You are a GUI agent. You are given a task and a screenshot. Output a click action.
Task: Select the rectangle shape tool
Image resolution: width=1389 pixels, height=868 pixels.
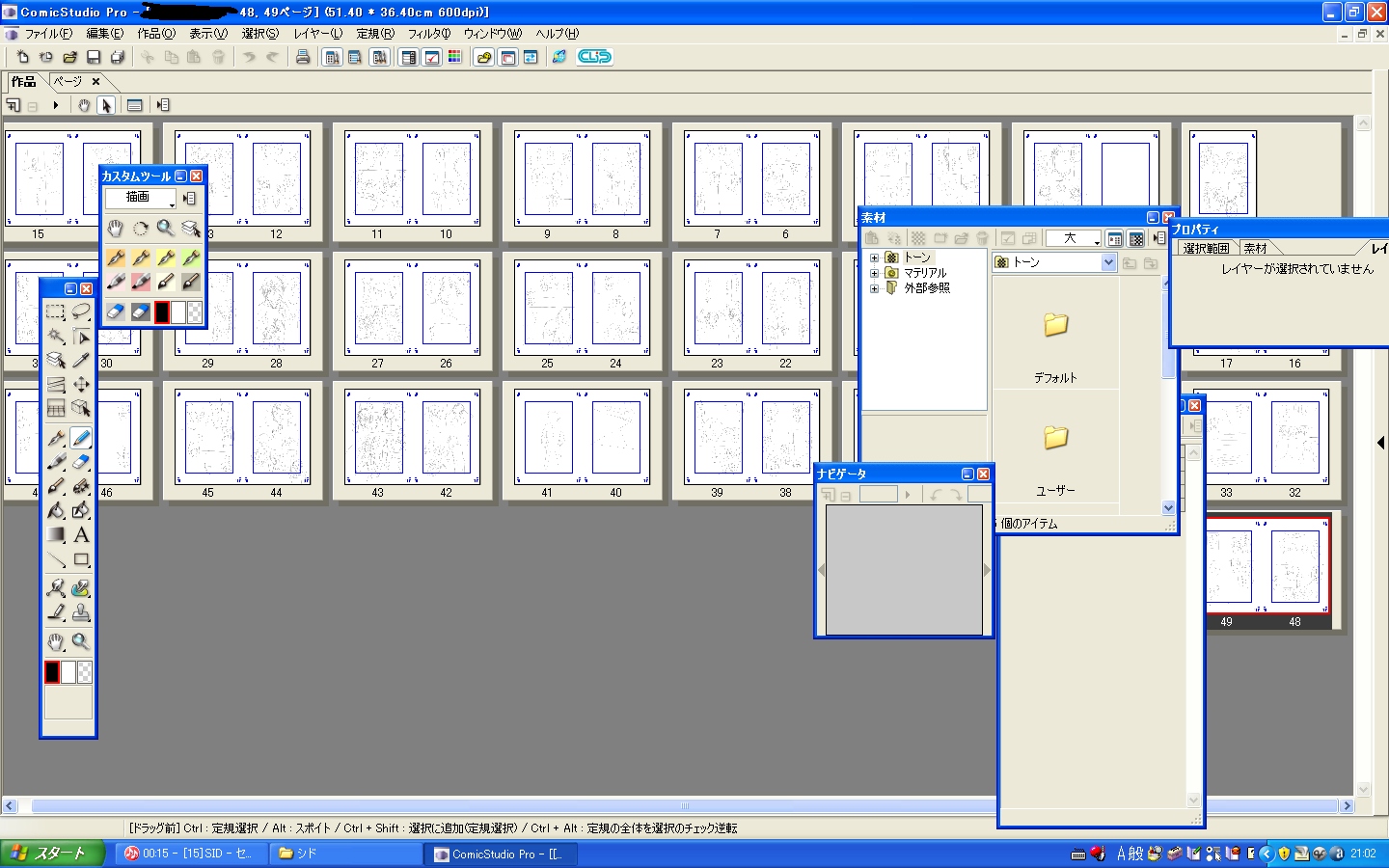(x=81, y=558)
